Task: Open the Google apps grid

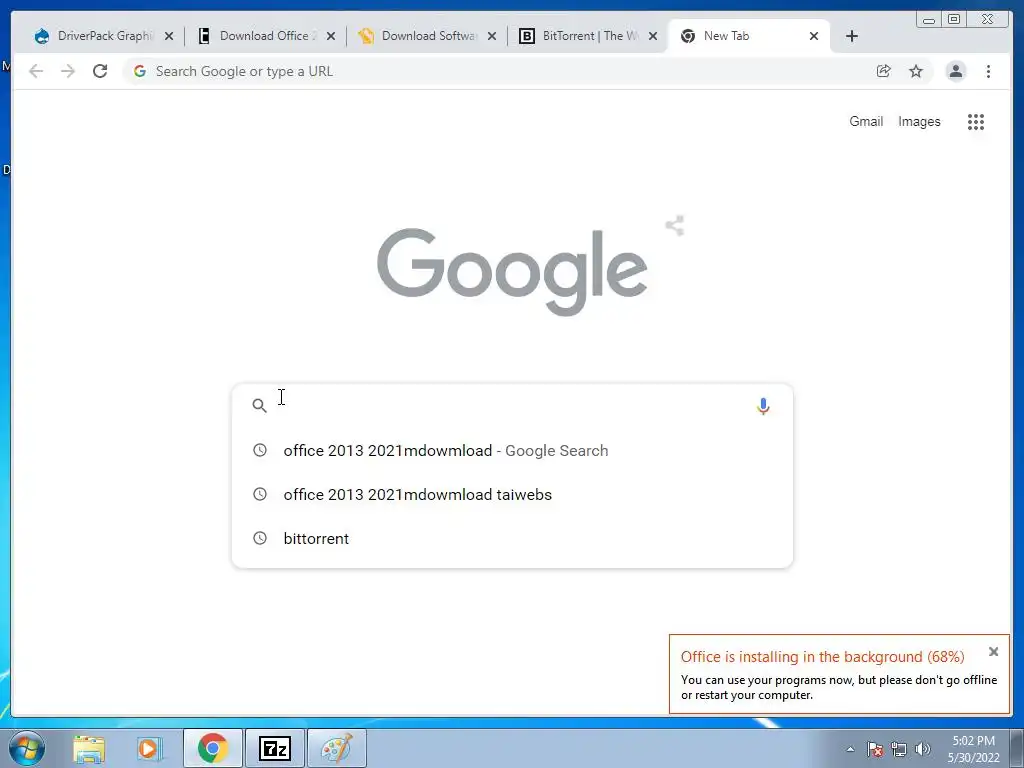Action: [976, 122]
